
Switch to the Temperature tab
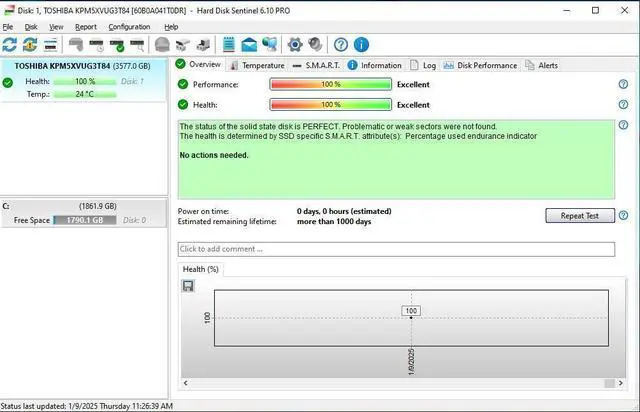pyautogui.click(x=256, y=65)
